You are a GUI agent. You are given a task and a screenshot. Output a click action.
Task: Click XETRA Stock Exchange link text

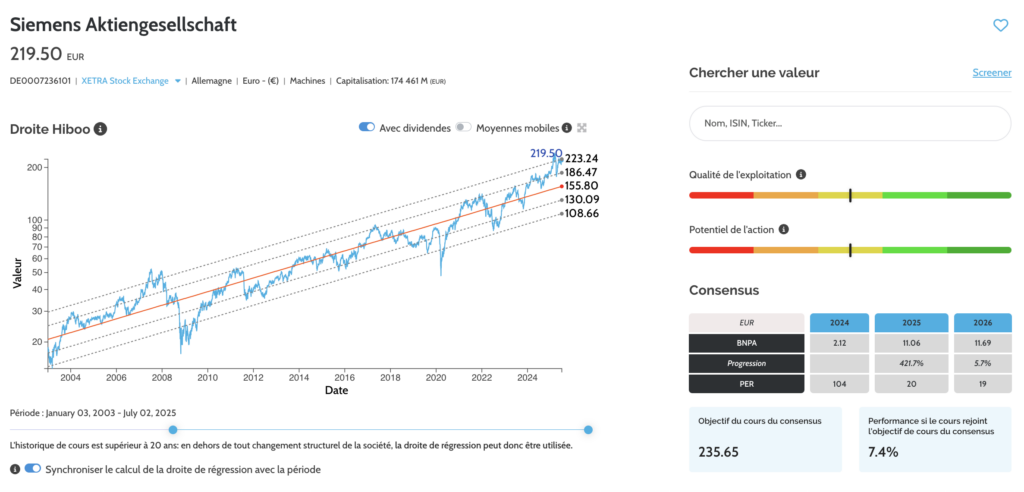125,81
